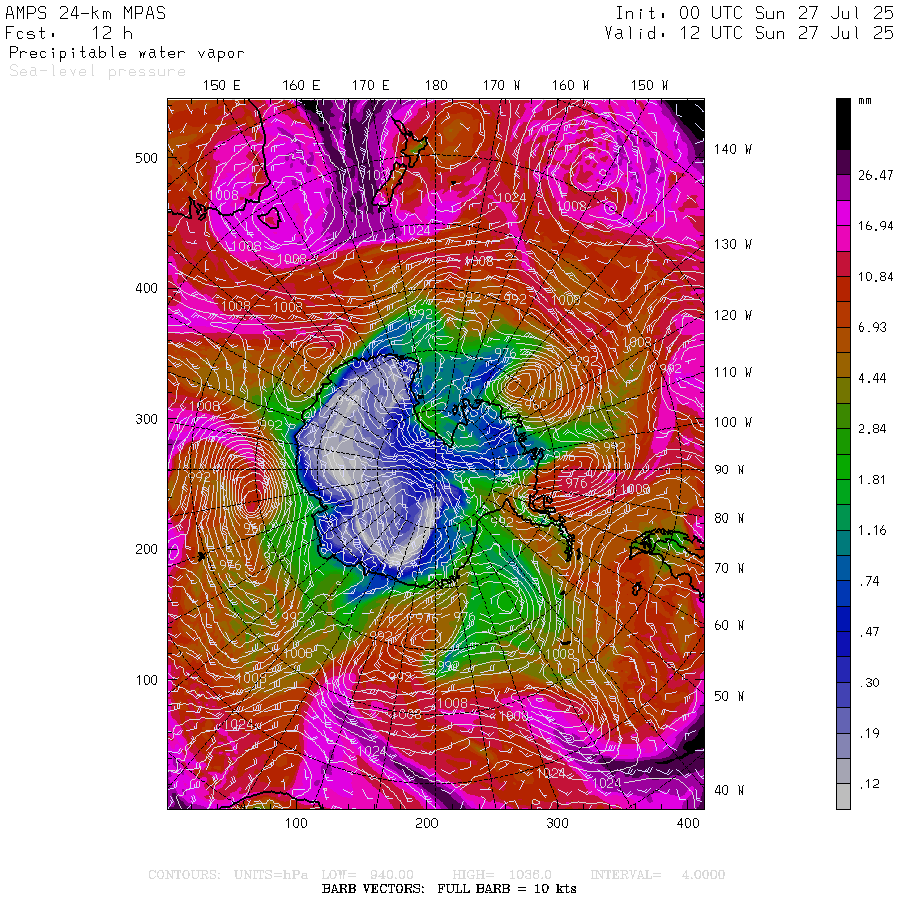Click the black swatch topping the color bar
This screenshot has width=900, height=900.
843,124
